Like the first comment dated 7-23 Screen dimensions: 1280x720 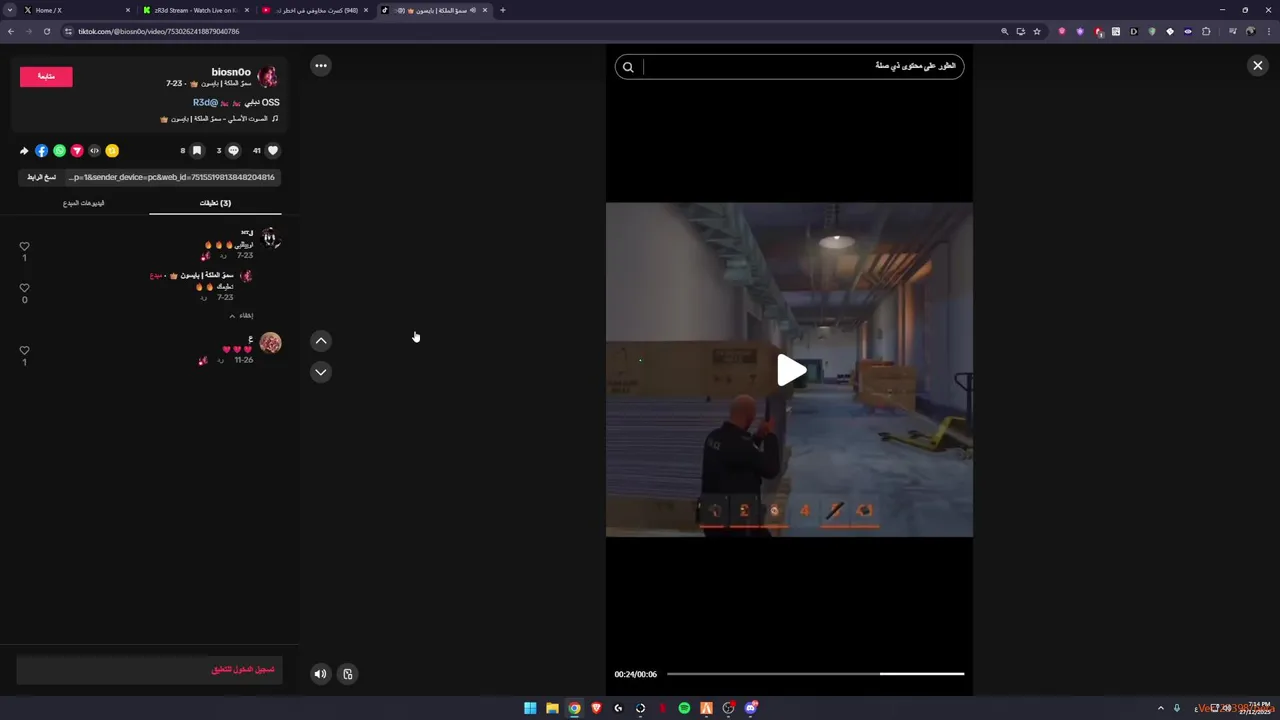(24, 246)
